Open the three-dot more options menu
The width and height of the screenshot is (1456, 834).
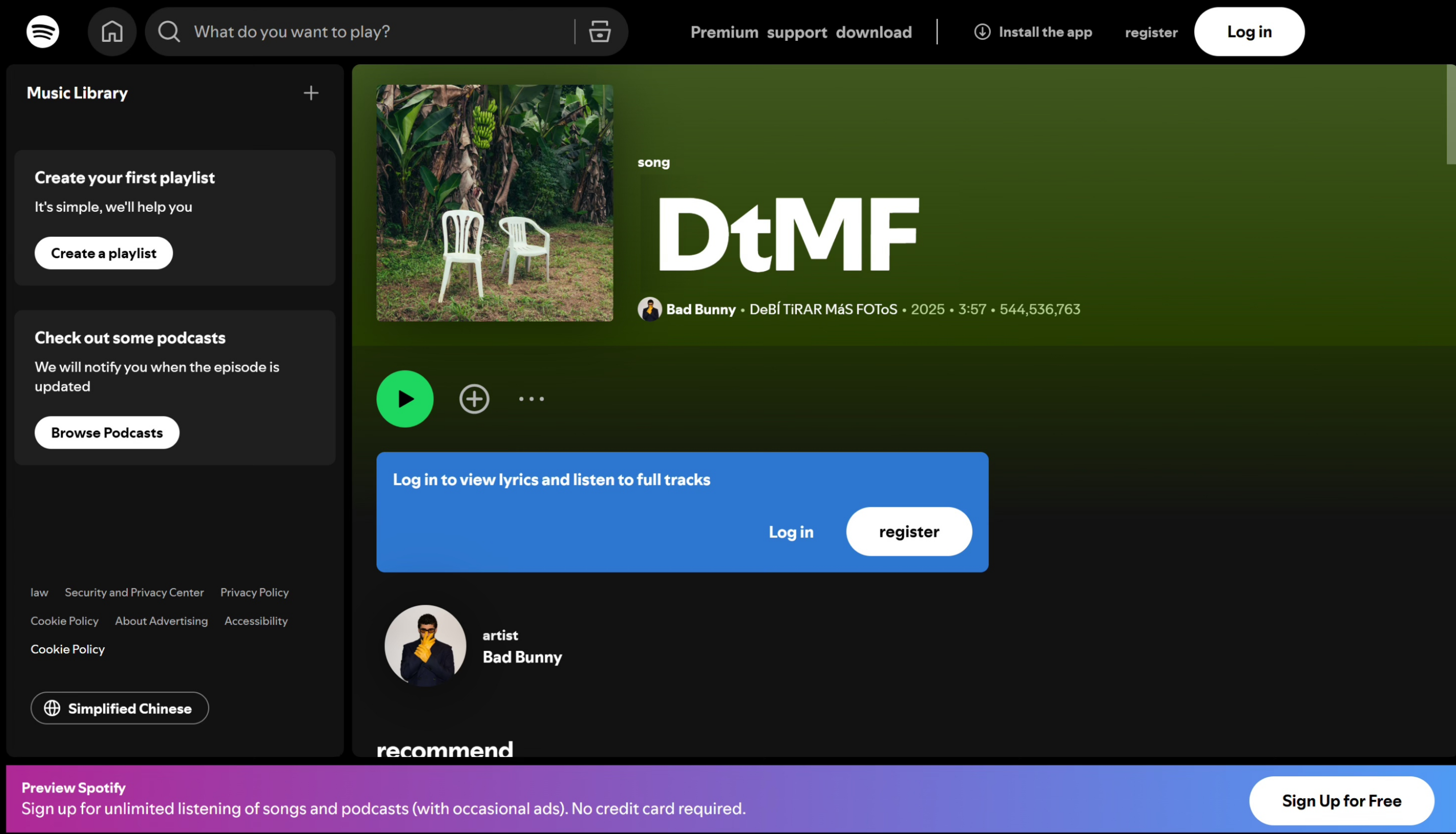(x=531, y=399)
